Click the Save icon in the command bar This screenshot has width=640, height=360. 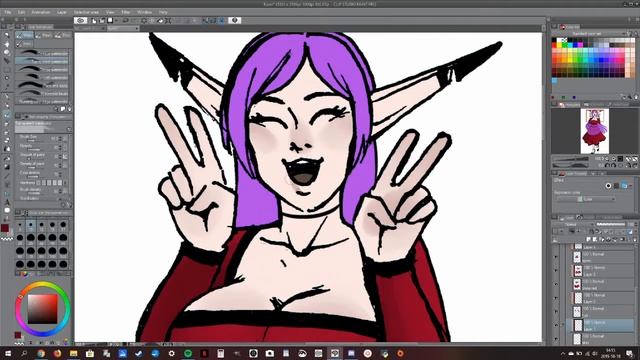(x=110, y=20)
